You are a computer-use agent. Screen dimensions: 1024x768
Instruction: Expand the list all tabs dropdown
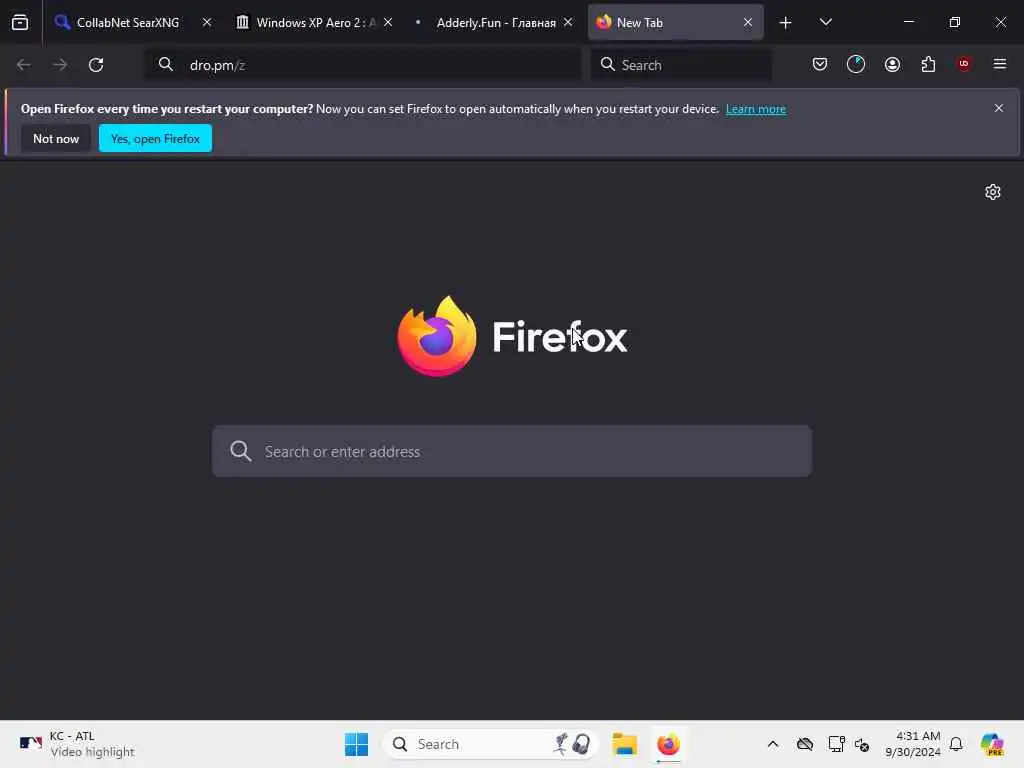click(825, 22)
